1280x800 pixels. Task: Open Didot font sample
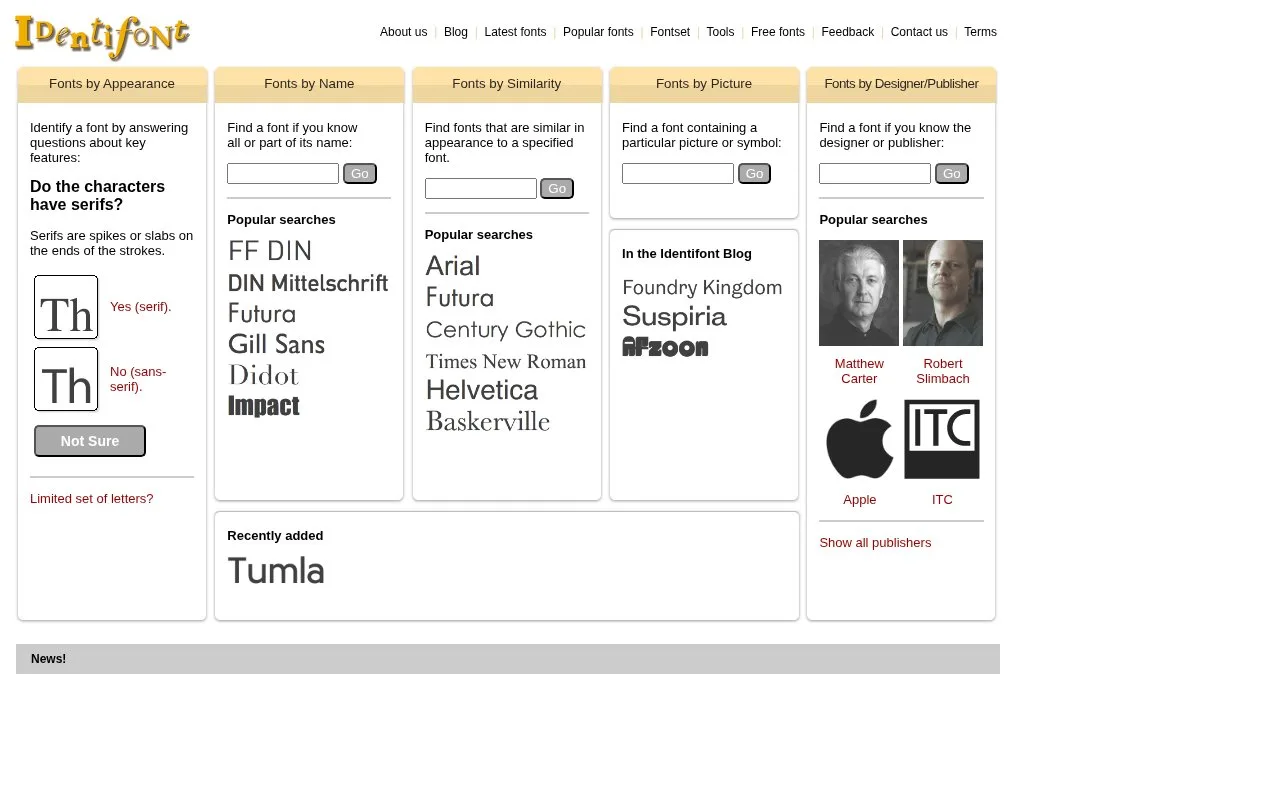pyautogui.click(x=263, y=375)
